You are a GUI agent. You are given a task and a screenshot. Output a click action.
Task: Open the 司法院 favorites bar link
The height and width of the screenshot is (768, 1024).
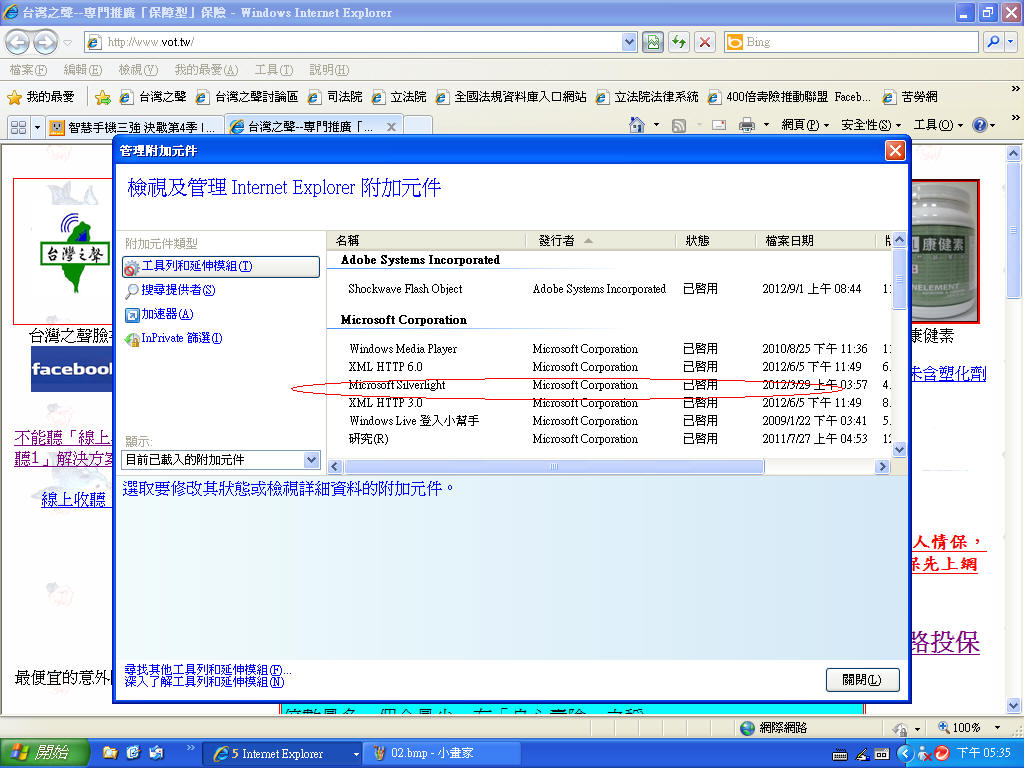336,97
